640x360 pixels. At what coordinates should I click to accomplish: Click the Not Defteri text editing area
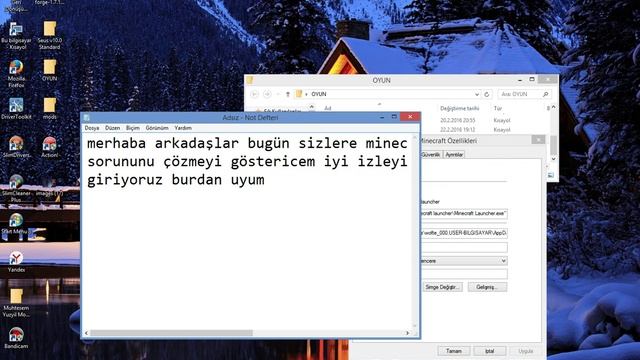click(x=247, y=231)
